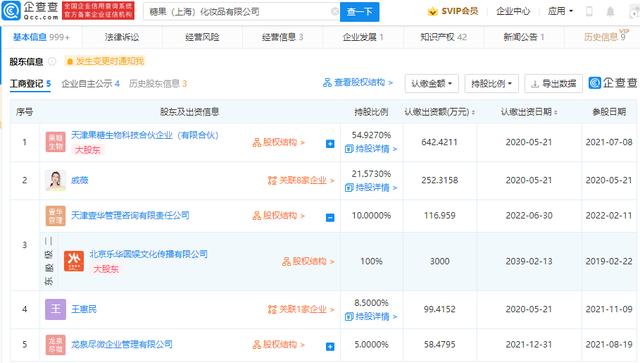Expand the 应用 dropdown menu
The width and height of the screenshot is (640, 363).
[x=560, y=11]
